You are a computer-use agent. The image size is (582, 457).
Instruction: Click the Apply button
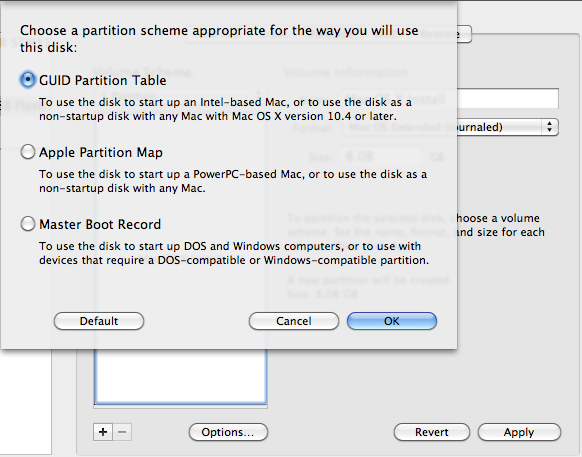pyautogui.click(x=519, y=432)
